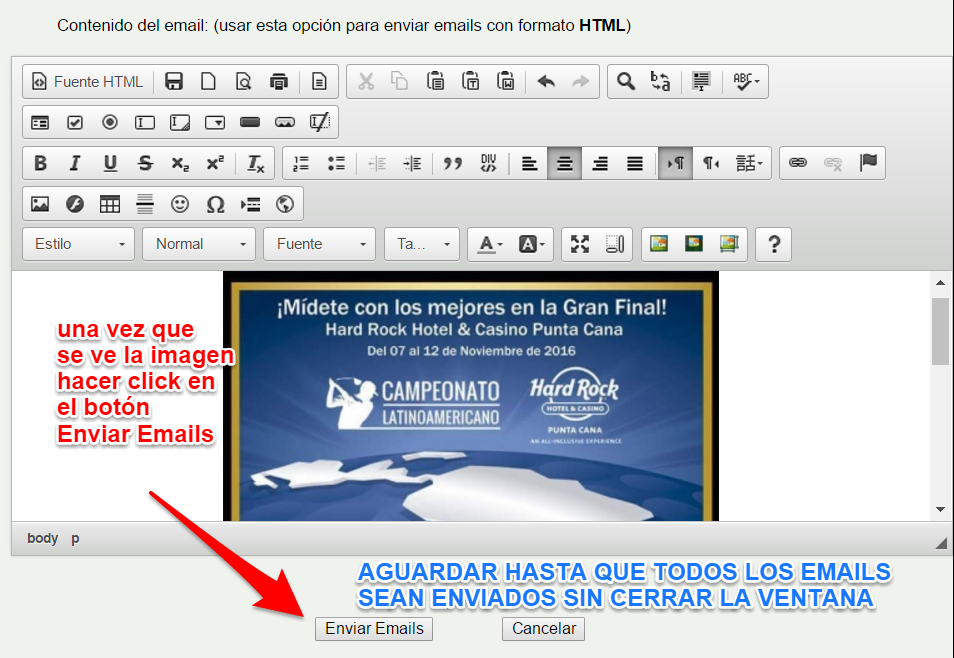Justify the text
The image size is (954, 658).
tap(635, 163)
